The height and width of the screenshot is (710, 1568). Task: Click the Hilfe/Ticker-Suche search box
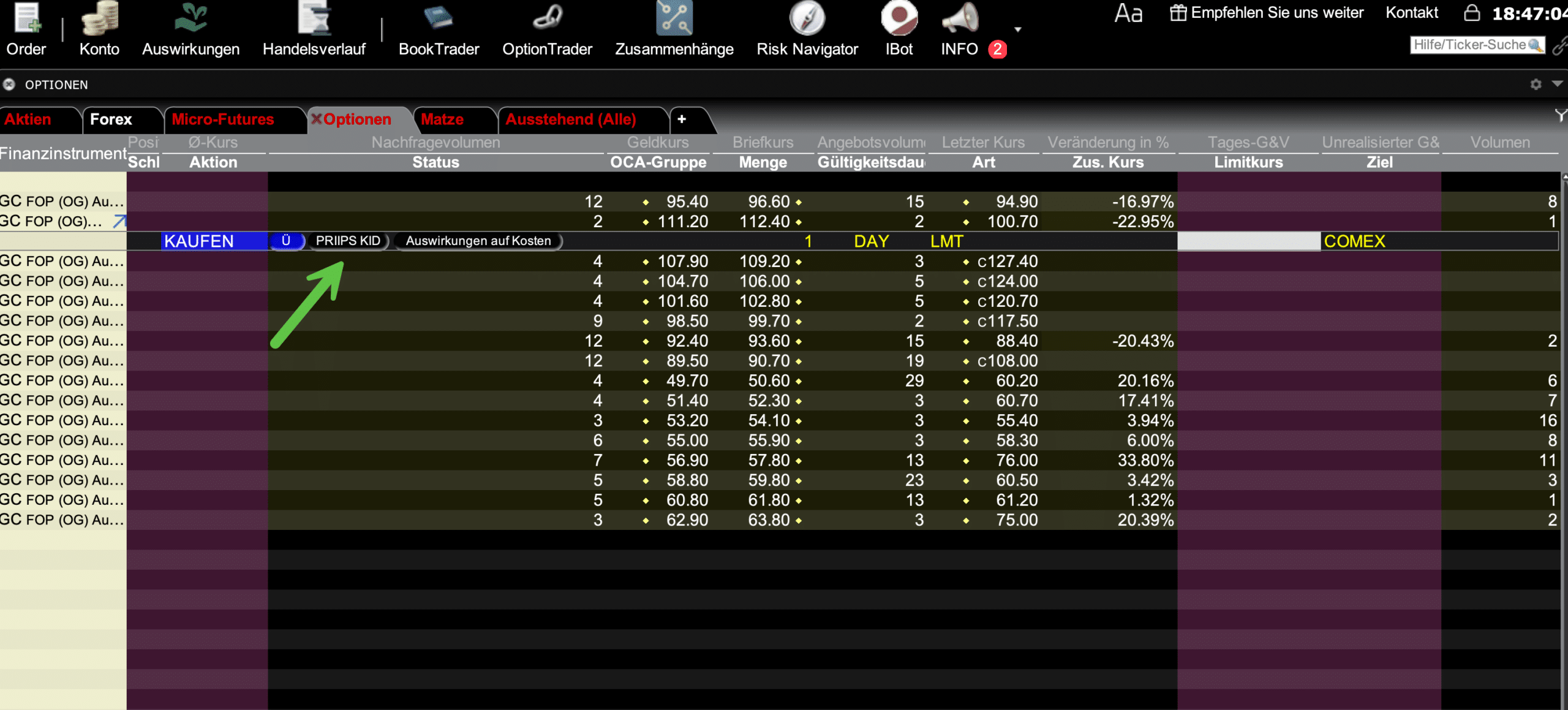click(1477, 45)
